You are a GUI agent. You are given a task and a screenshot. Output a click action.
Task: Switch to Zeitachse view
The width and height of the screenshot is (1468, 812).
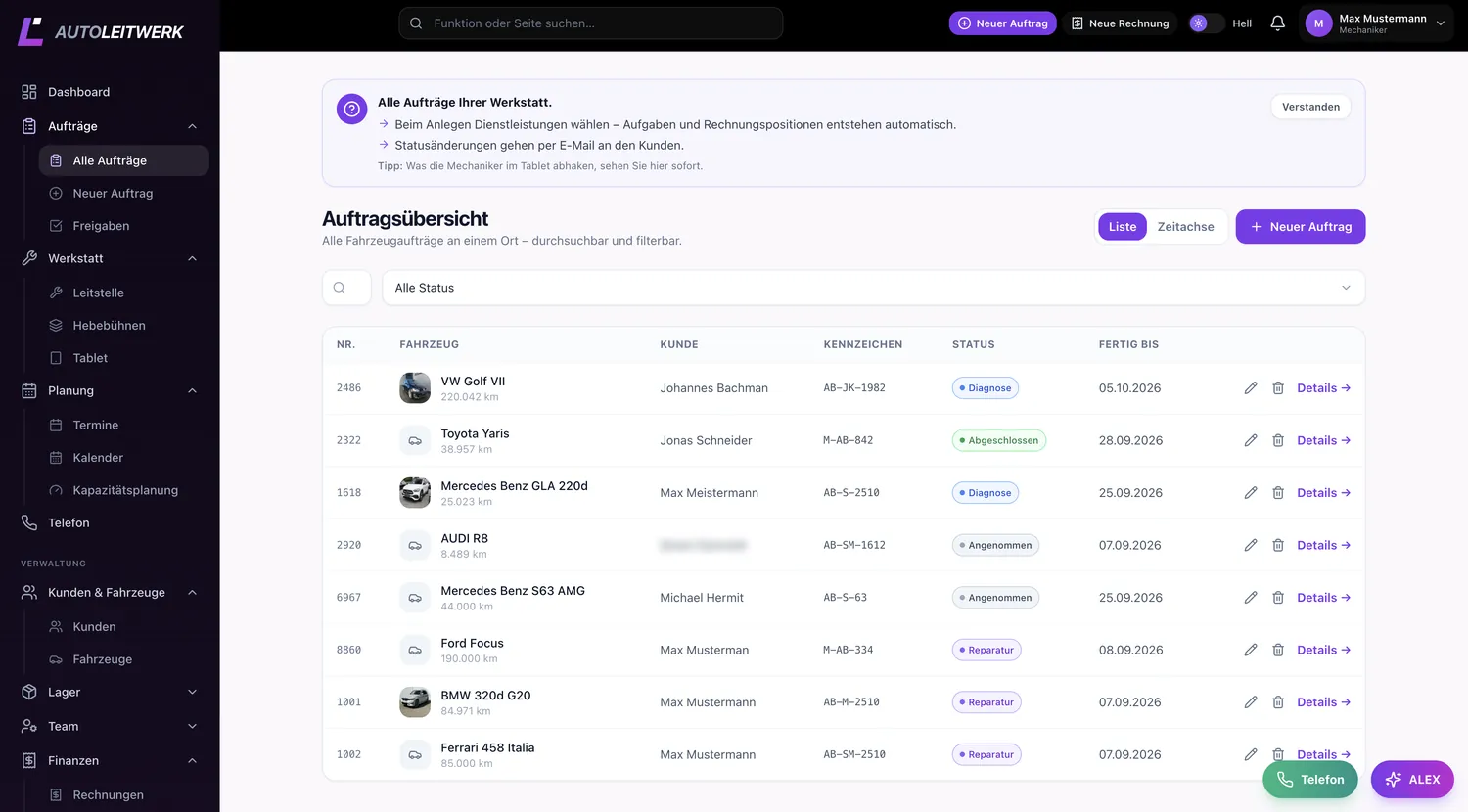pyautogui.click(x=1185, y=227)
